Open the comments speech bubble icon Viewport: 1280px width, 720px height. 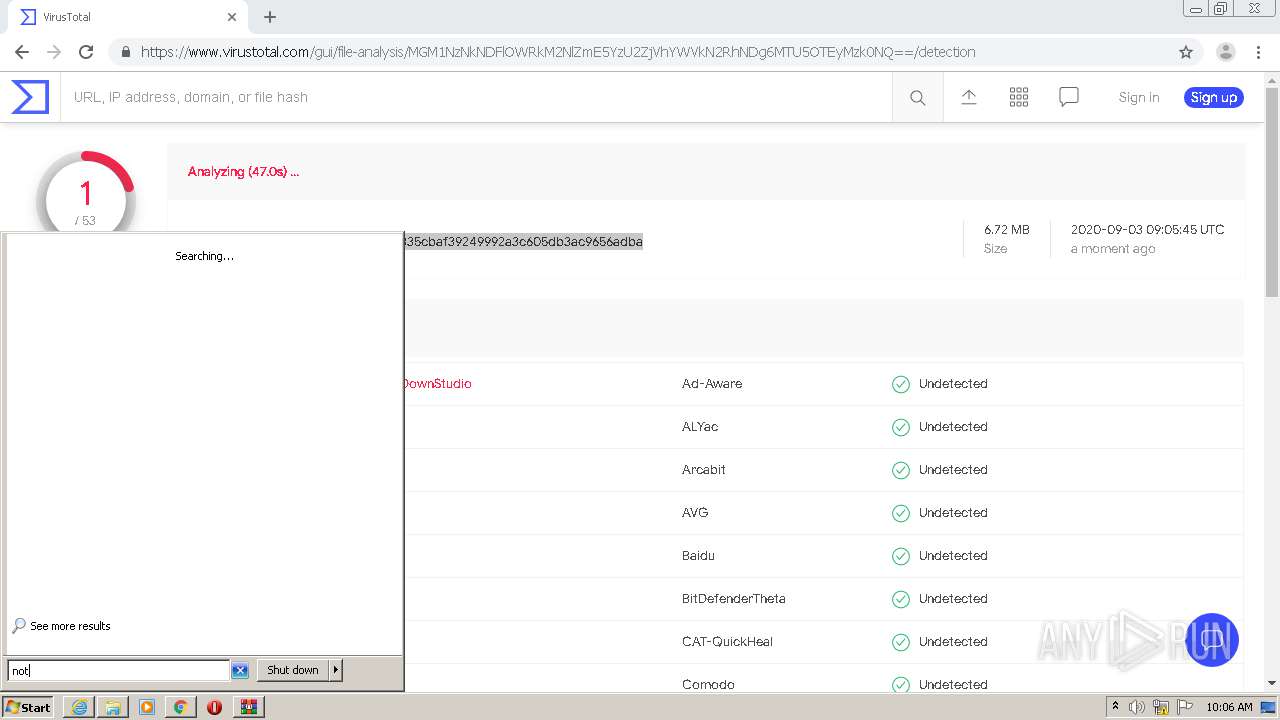click(1069, 97)
